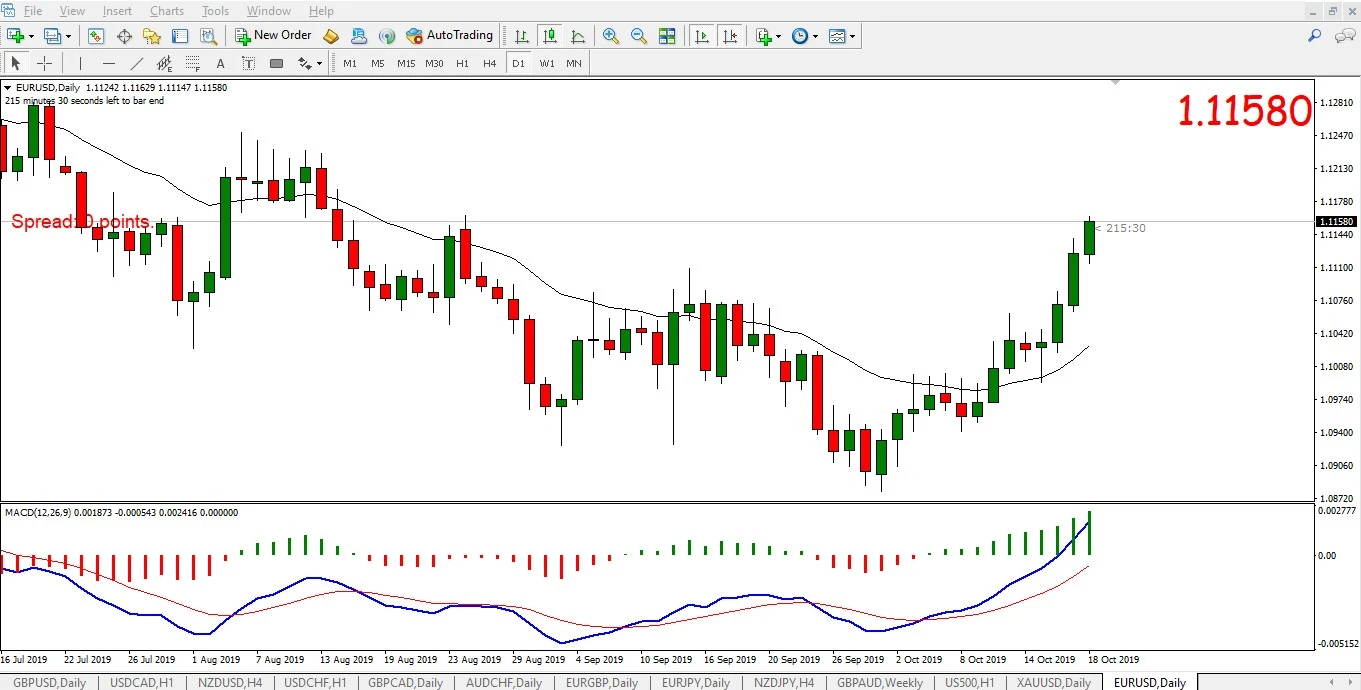Switch to the W1 timeframe

[546, 63]
